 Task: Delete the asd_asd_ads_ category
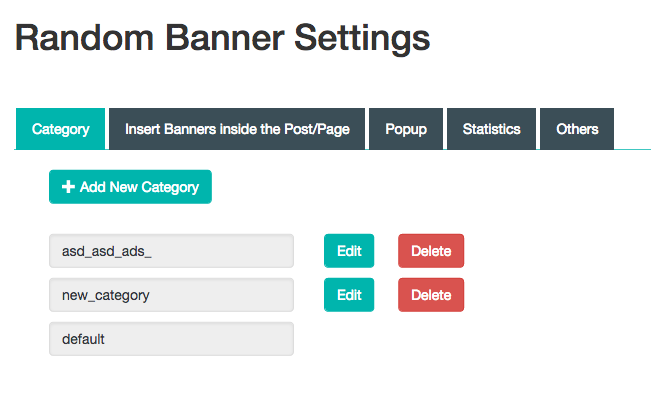pos(431,251)
